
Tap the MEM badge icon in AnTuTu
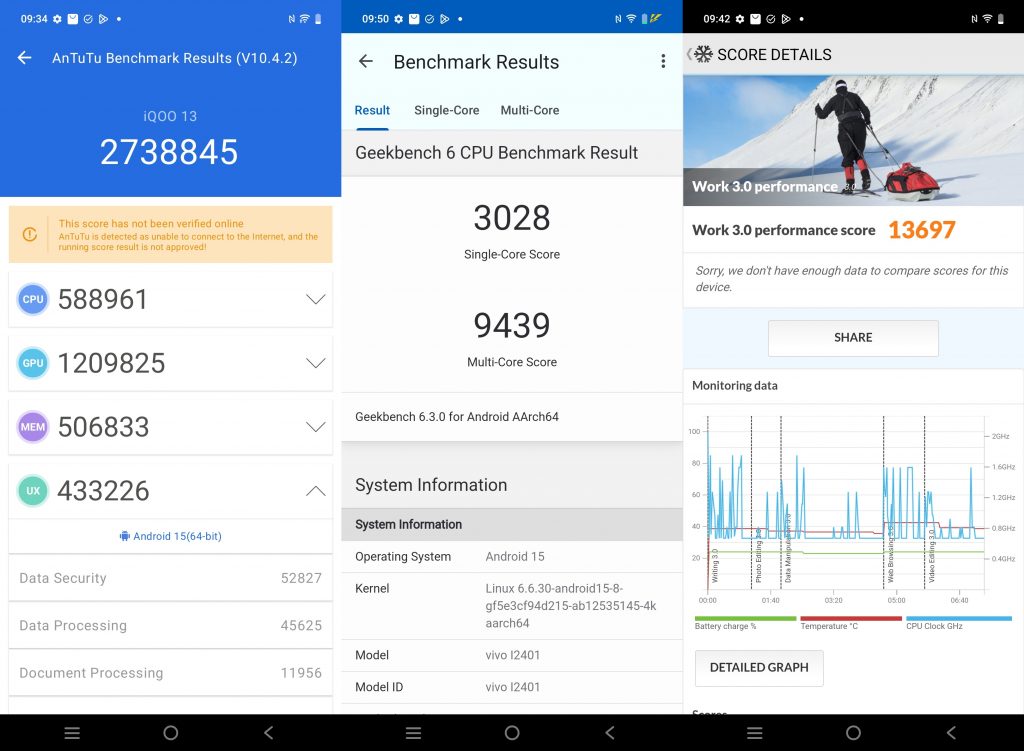33,427
